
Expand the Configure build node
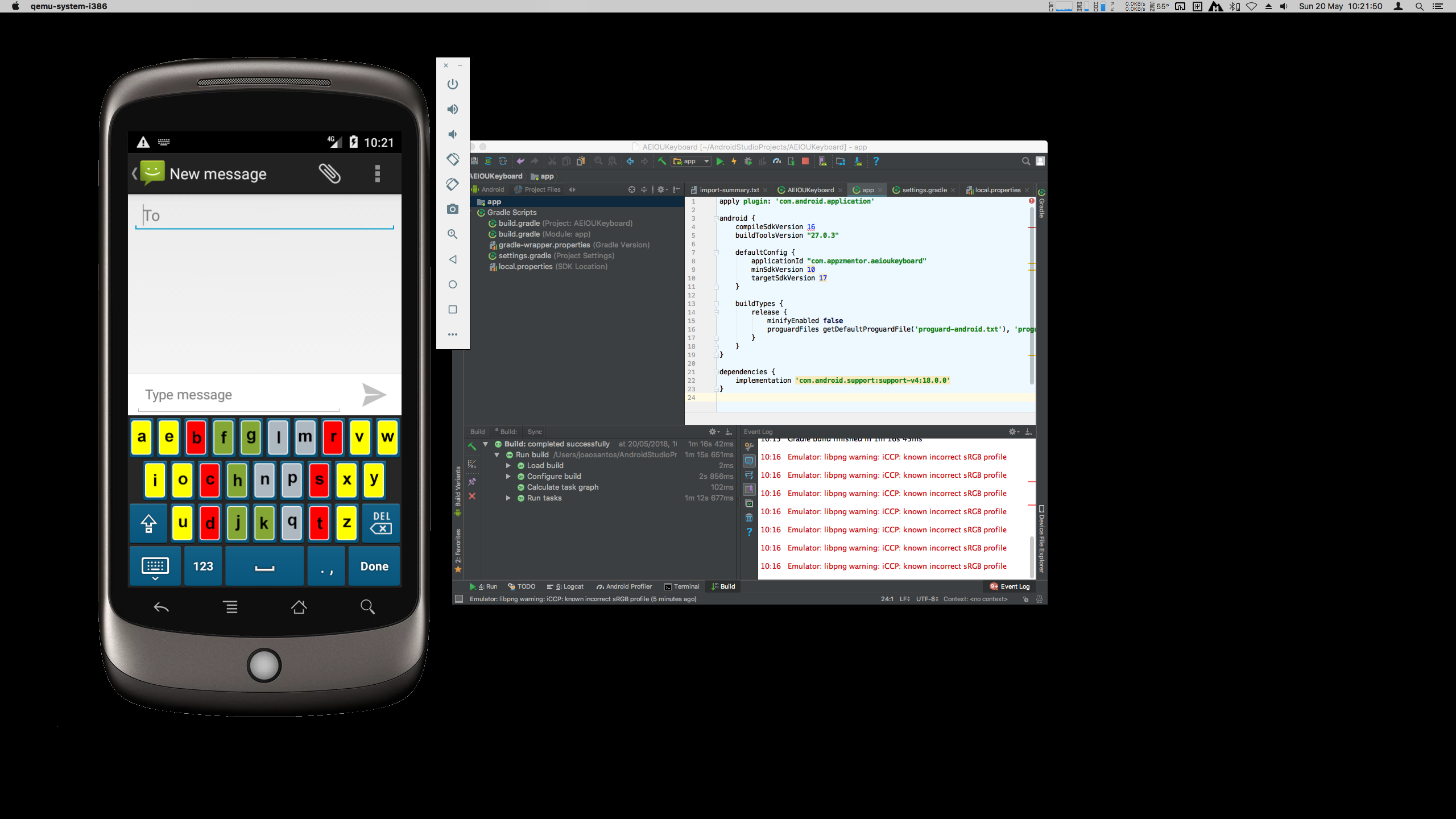(508, 477)
